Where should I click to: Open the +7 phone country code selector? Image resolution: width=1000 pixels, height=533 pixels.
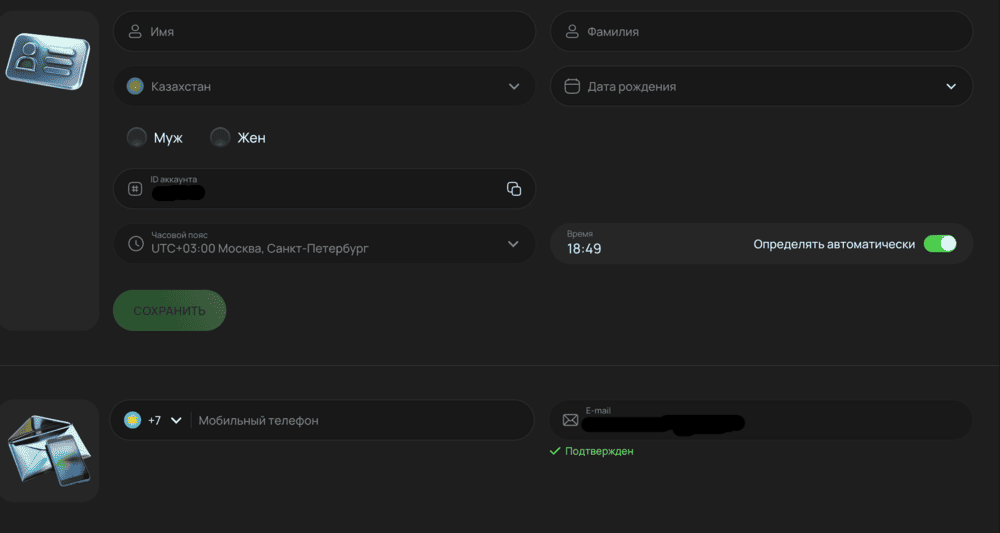point(153,421)
